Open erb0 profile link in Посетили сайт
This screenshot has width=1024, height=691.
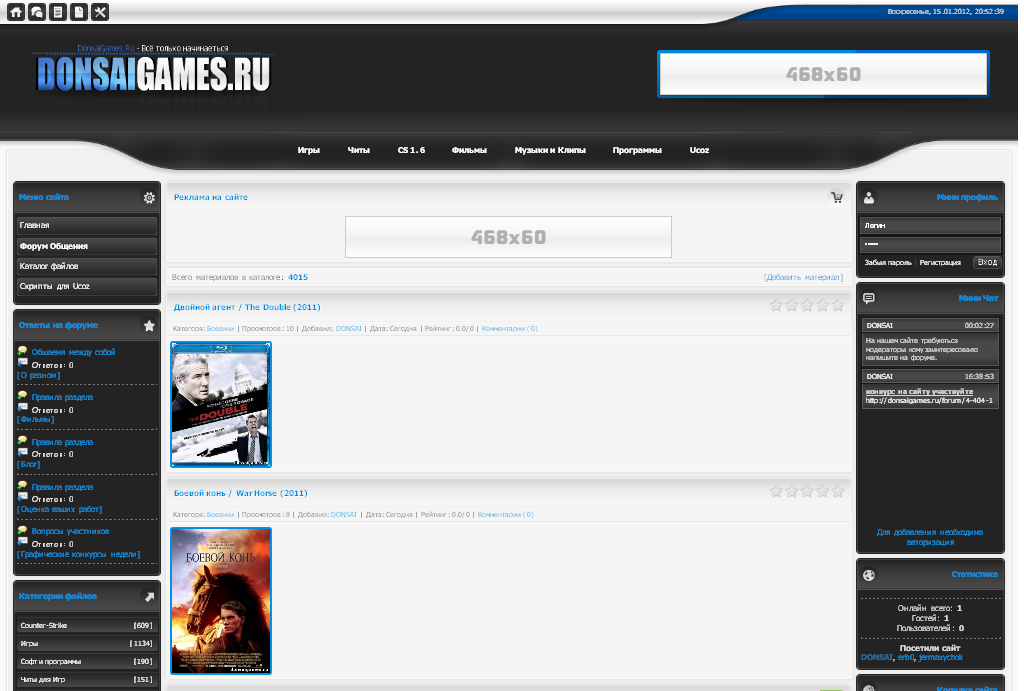click(906, 658)
